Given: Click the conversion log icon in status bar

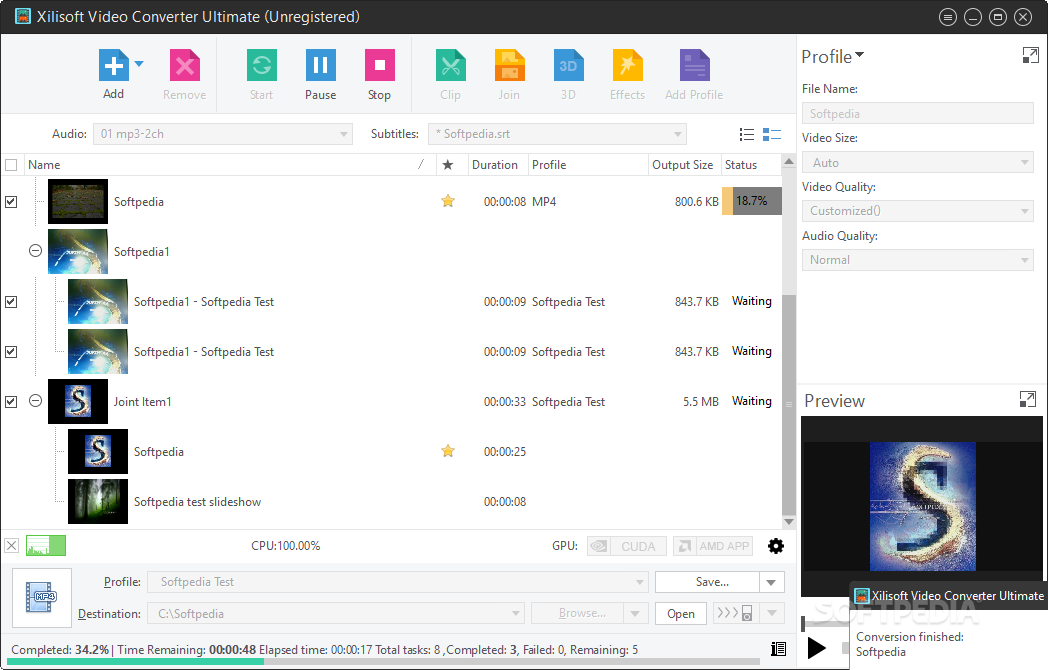Looking at the screenshot, I should [x=778, y=649].
